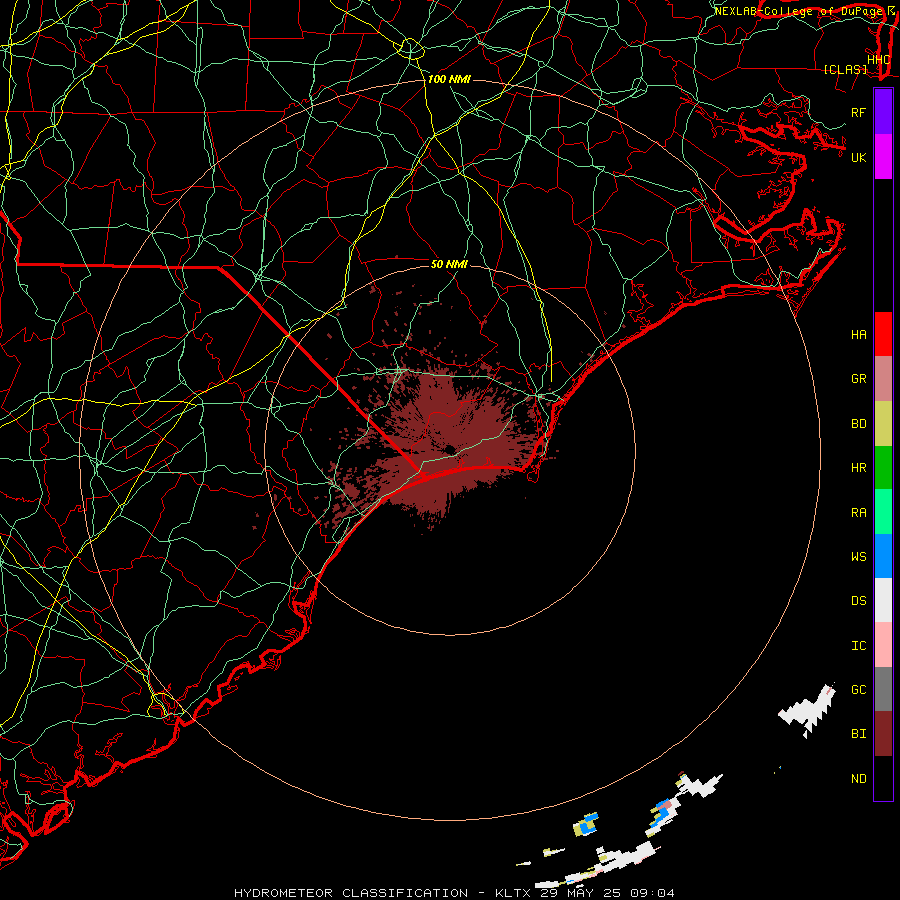This screenshot has height=900, width=900.
Task: Click the magenta UK legend color swatch
Action: [x=883, y=157]
